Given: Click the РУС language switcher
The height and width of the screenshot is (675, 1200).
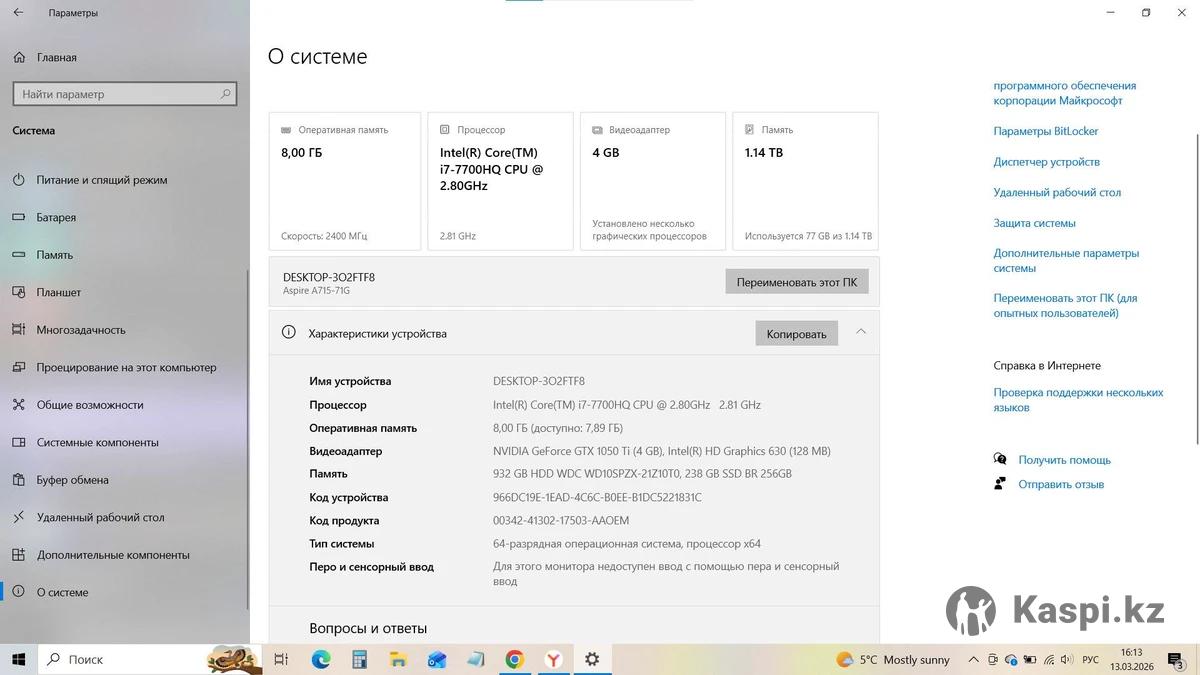Looking at the screenshot, I should tap(1091, 660).
